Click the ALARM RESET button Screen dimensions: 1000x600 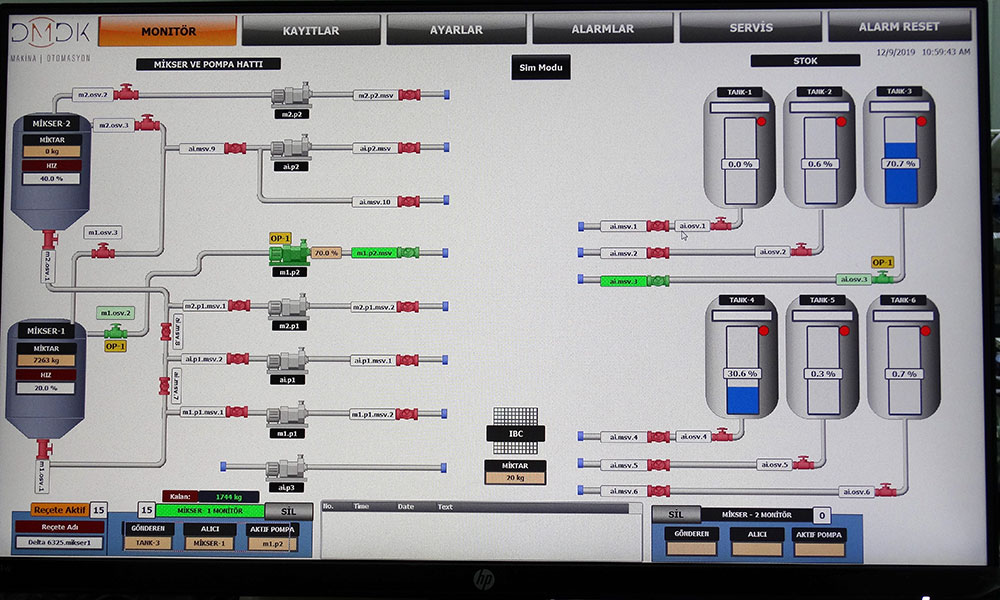[899, 27]
